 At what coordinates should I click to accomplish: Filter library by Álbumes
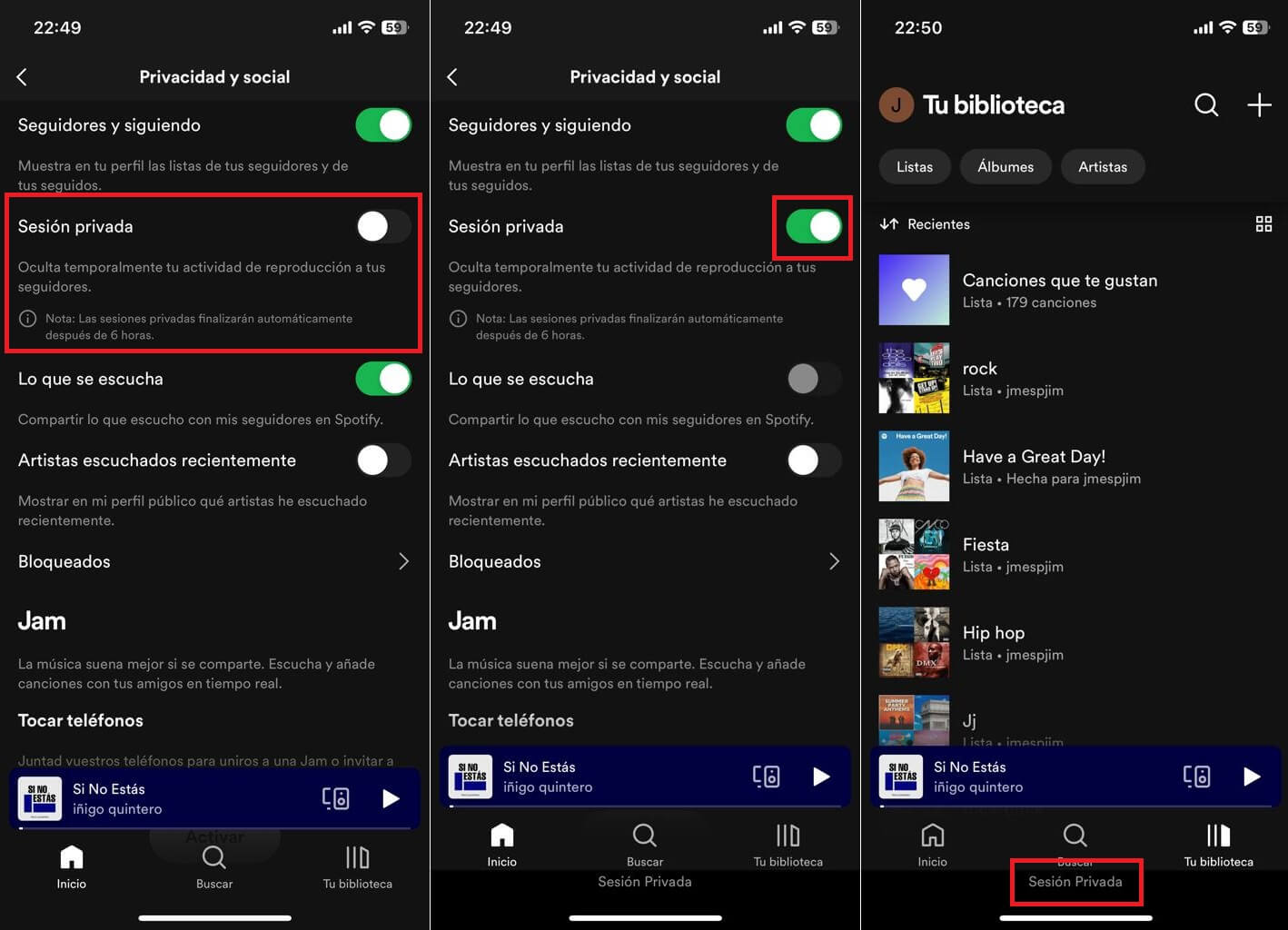[x=1006, y=167]
